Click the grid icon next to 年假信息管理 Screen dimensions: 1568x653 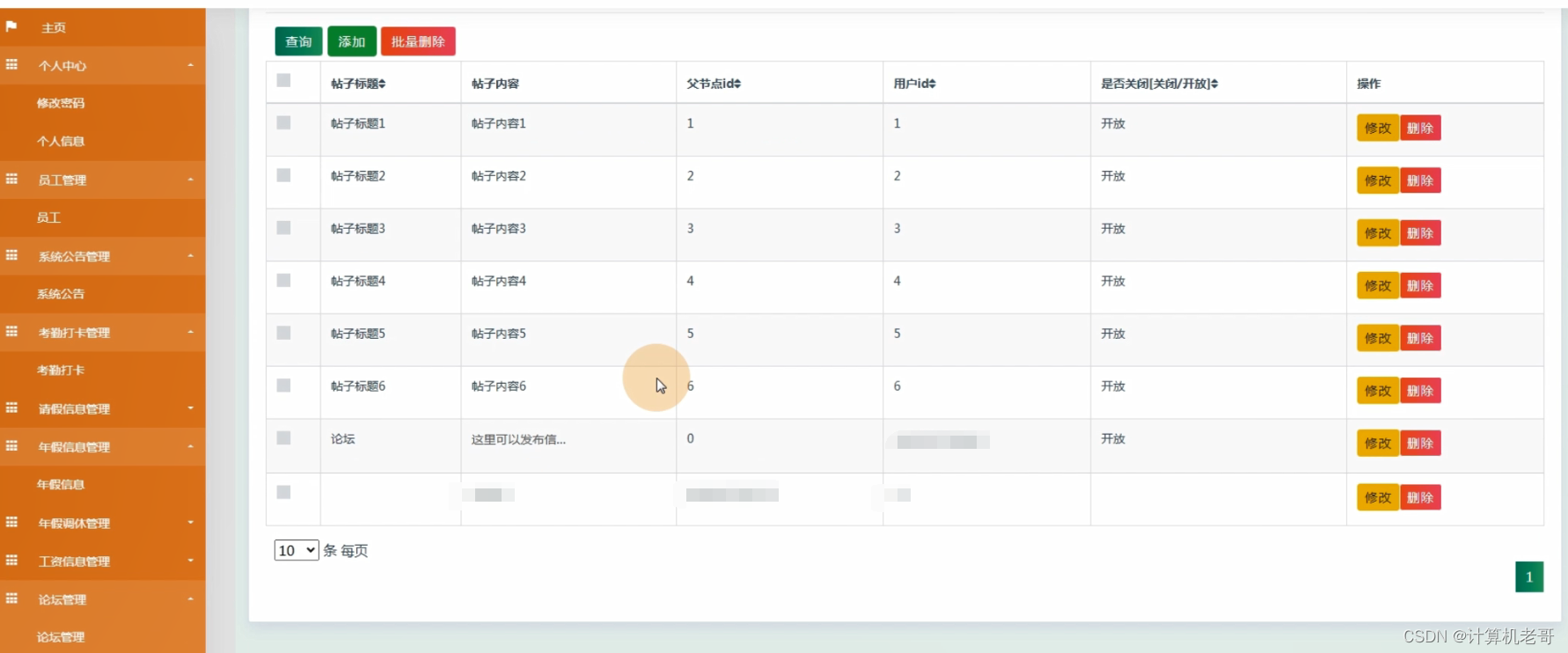(11, 446)
